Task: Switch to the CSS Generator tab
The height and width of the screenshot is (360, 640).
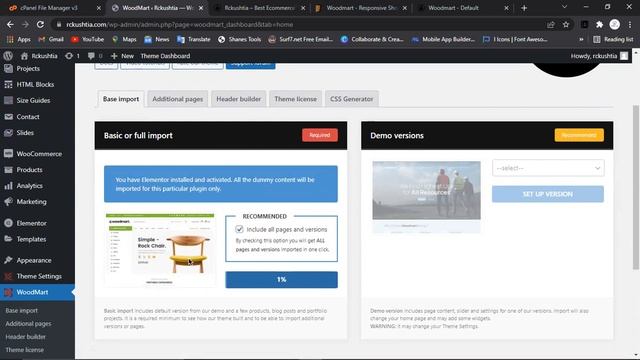Action: (x=351, y=99)
